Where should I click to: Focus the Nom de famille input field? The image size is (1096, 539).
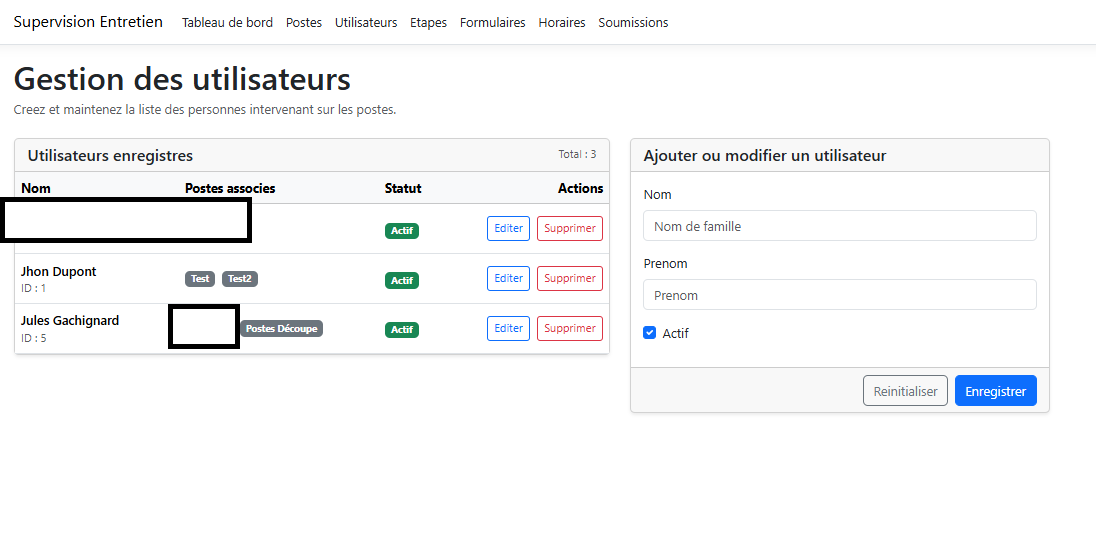(839, 226)
